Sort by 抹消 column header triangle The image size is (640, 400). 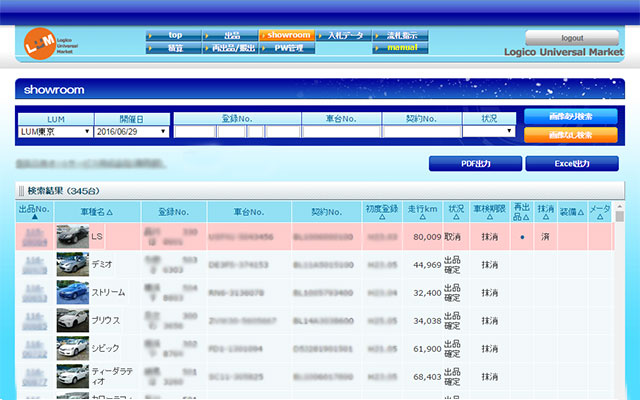tap(545, 217)
